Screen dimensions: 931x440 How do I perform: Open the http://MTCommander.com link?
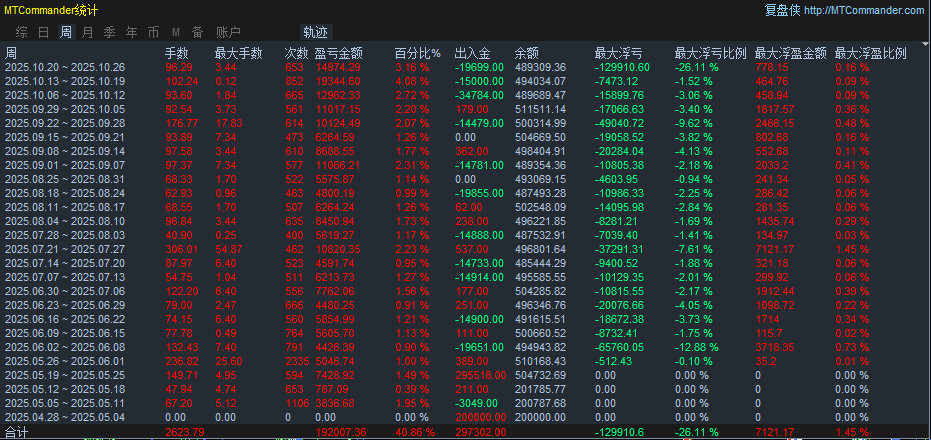coord(864,11)
